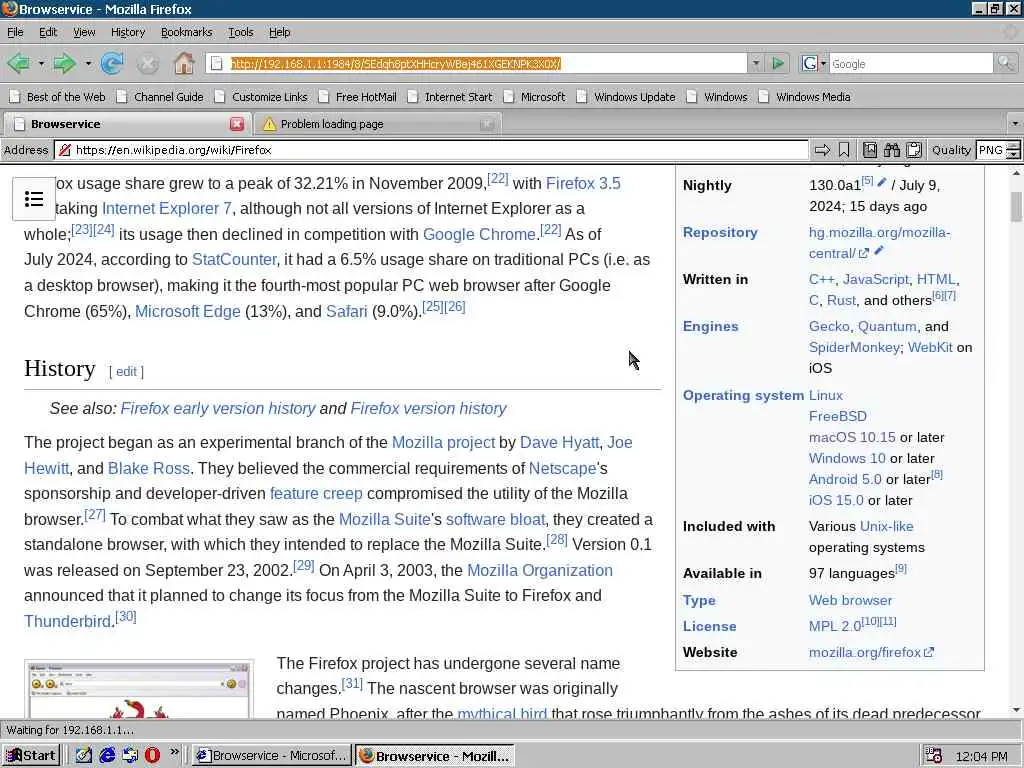Click the search magnifier icon in toolbar
Screen dimensions: 1024x768
point(1006,63)
